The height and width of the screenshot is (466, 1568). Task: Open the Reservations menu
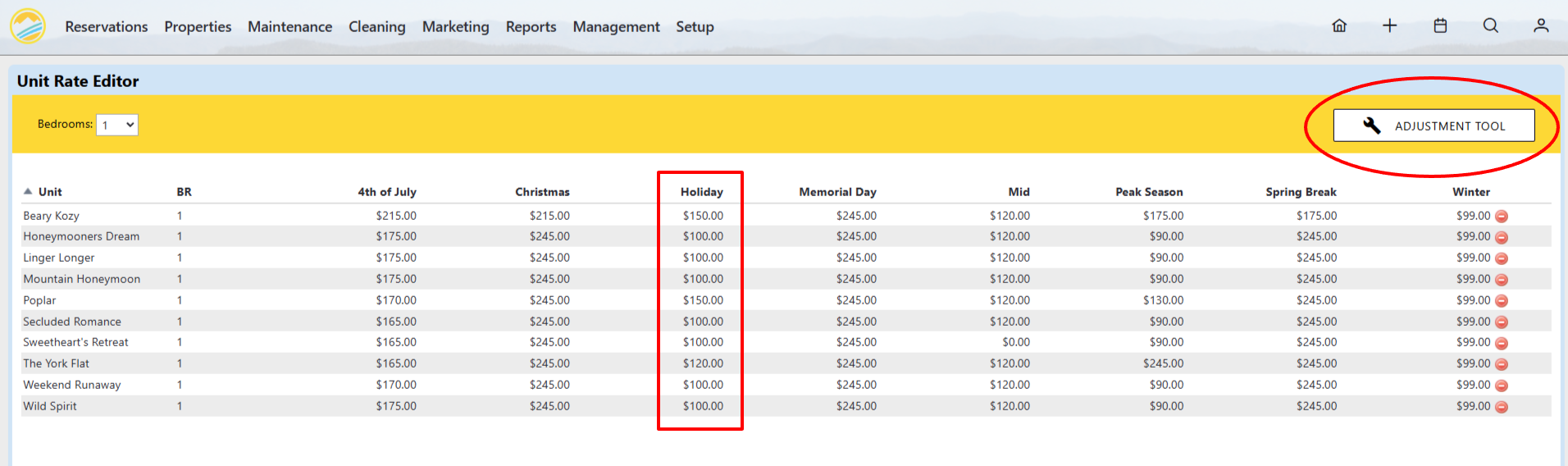(x=107, y=27)
